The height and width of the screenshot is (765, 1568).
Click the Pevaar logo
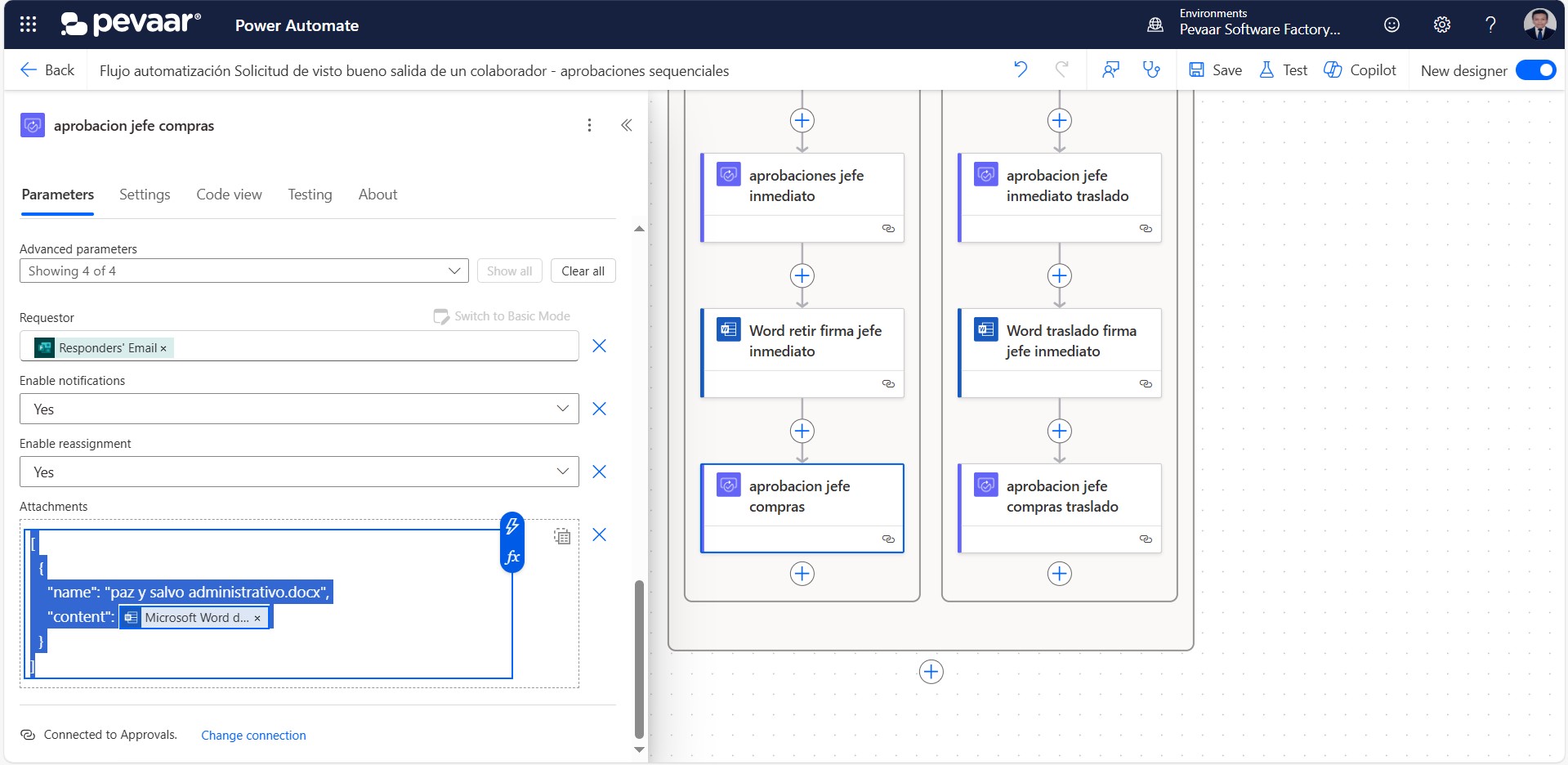131,24
